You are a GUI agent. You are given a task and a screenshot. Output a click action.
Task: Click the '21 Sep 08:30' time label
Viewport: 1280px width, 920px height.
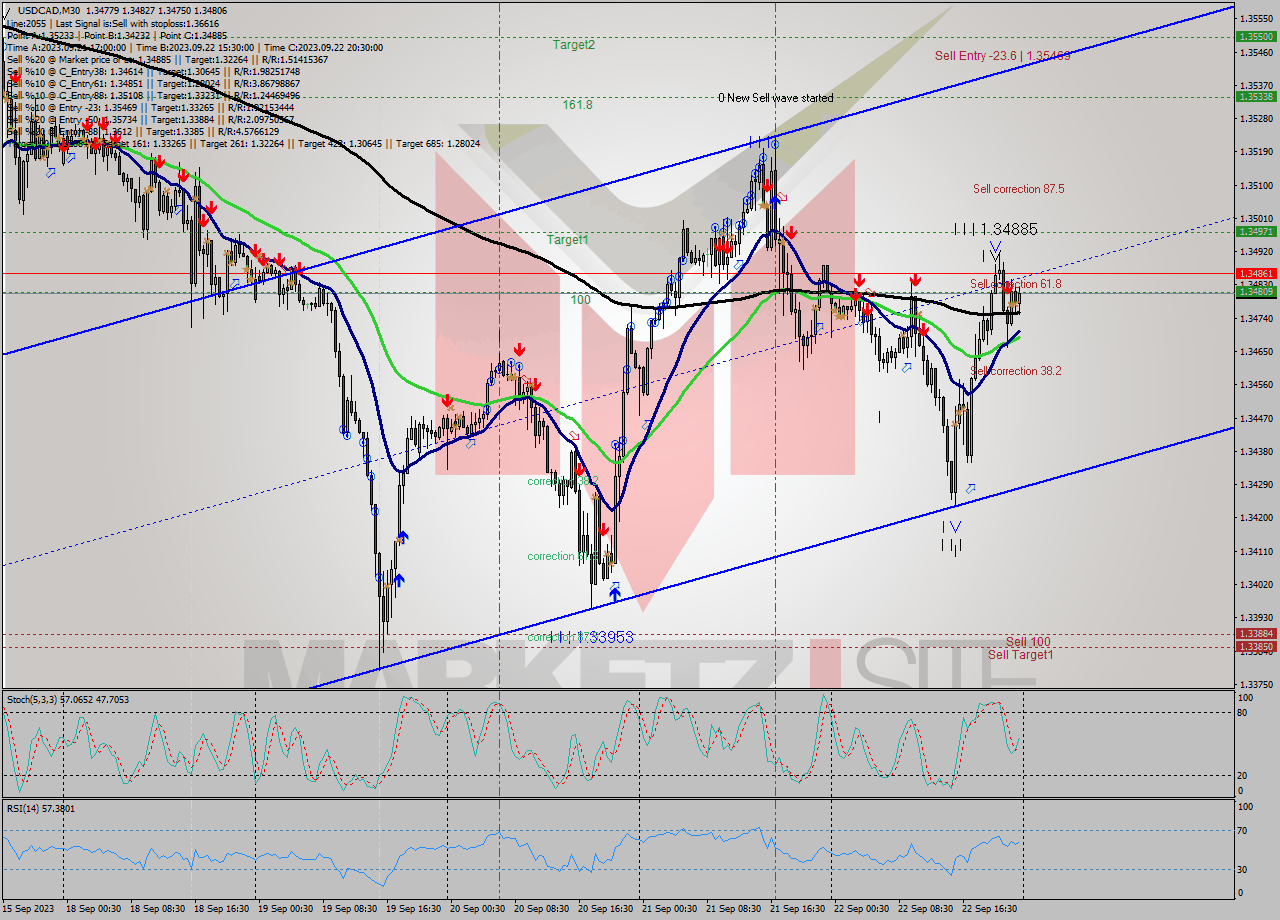732,909
